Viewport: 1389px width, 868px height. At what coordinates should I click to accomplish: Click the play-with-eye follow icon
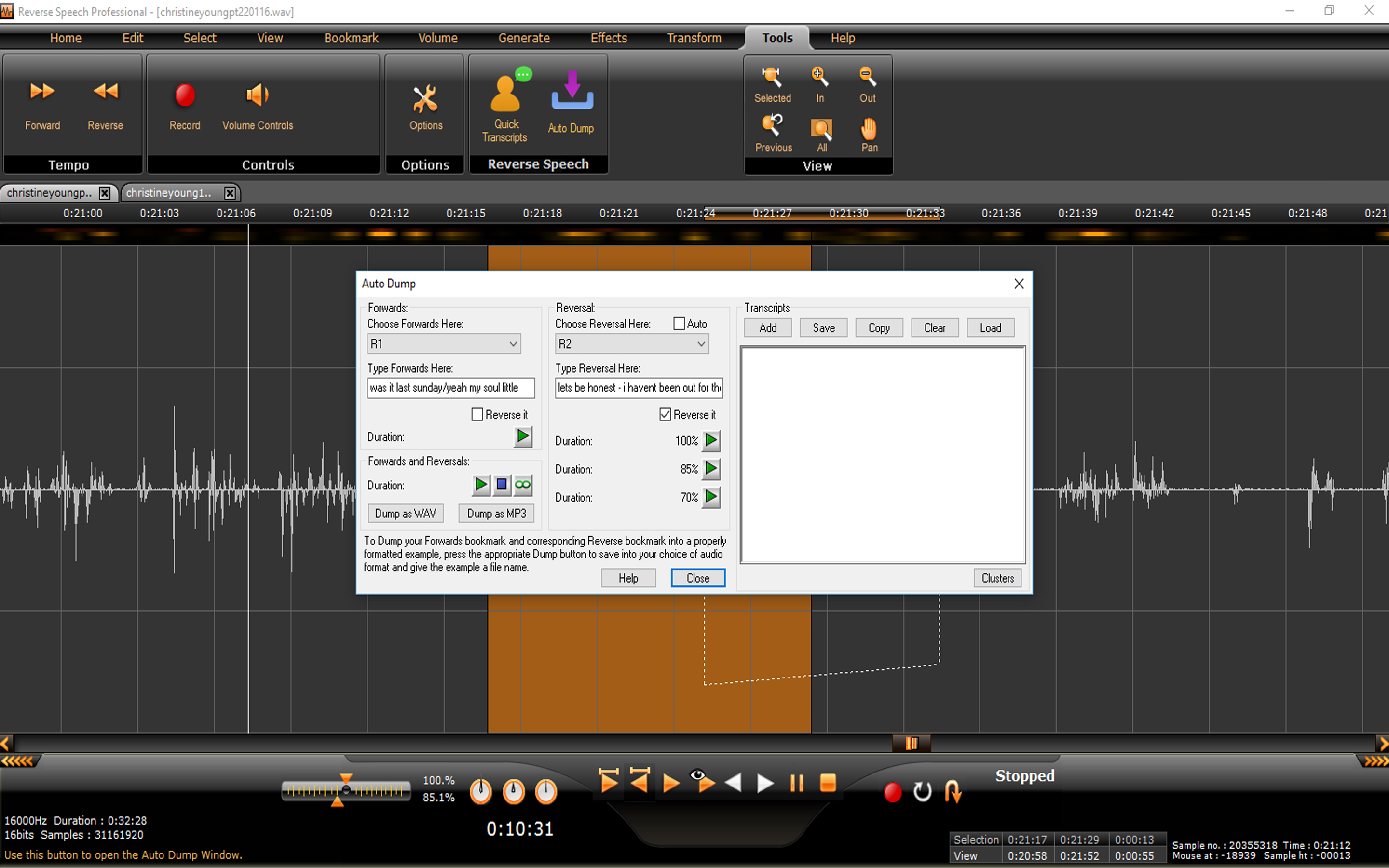tap(703, 781)
